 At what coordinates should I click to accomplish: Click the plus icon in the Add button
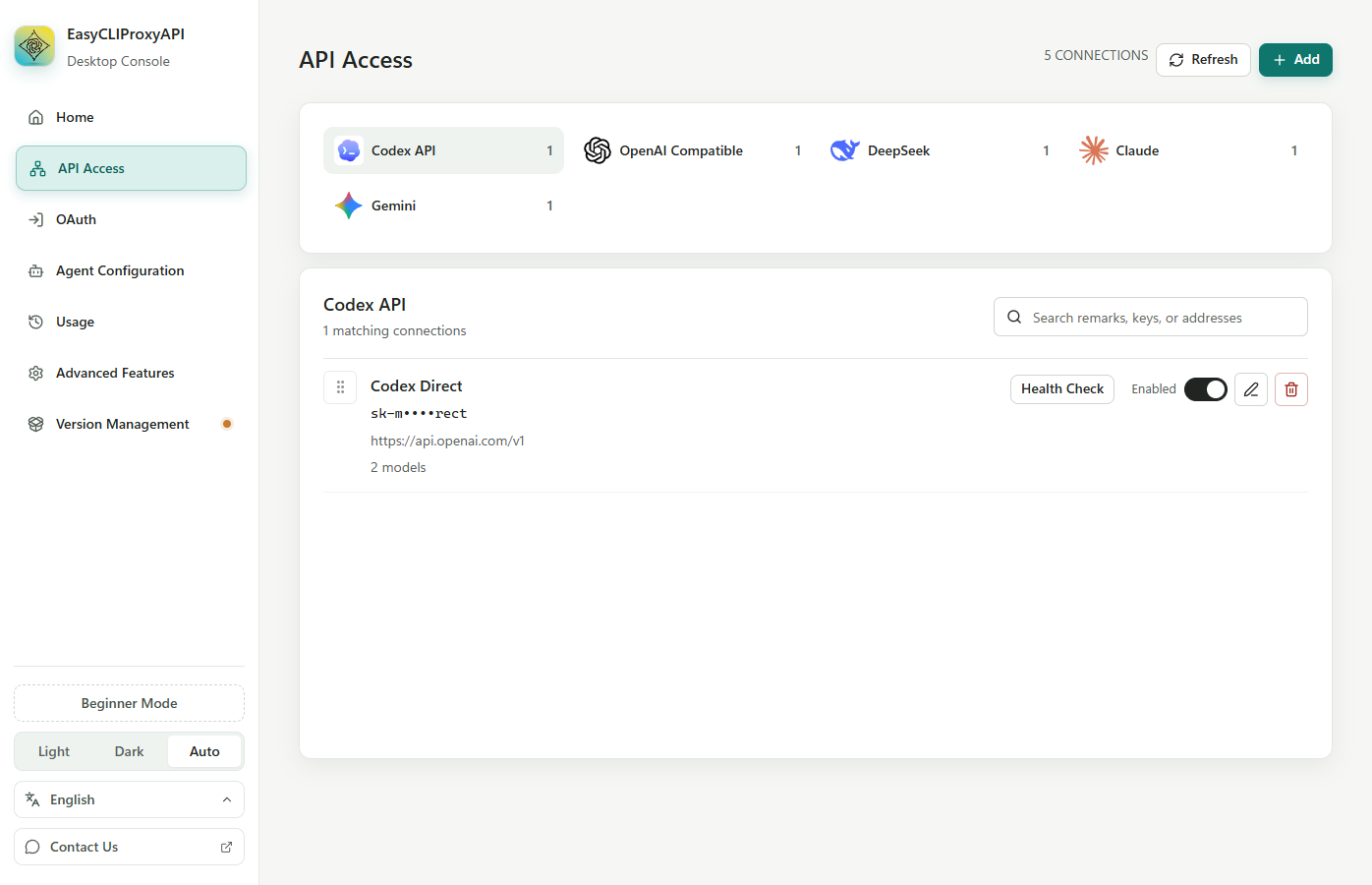(x=1280, y=60)
